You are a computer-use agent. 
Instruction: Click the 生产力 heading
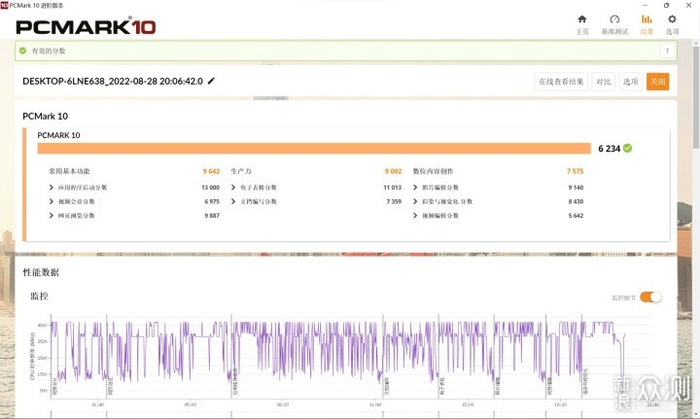[x=241, y=171]
